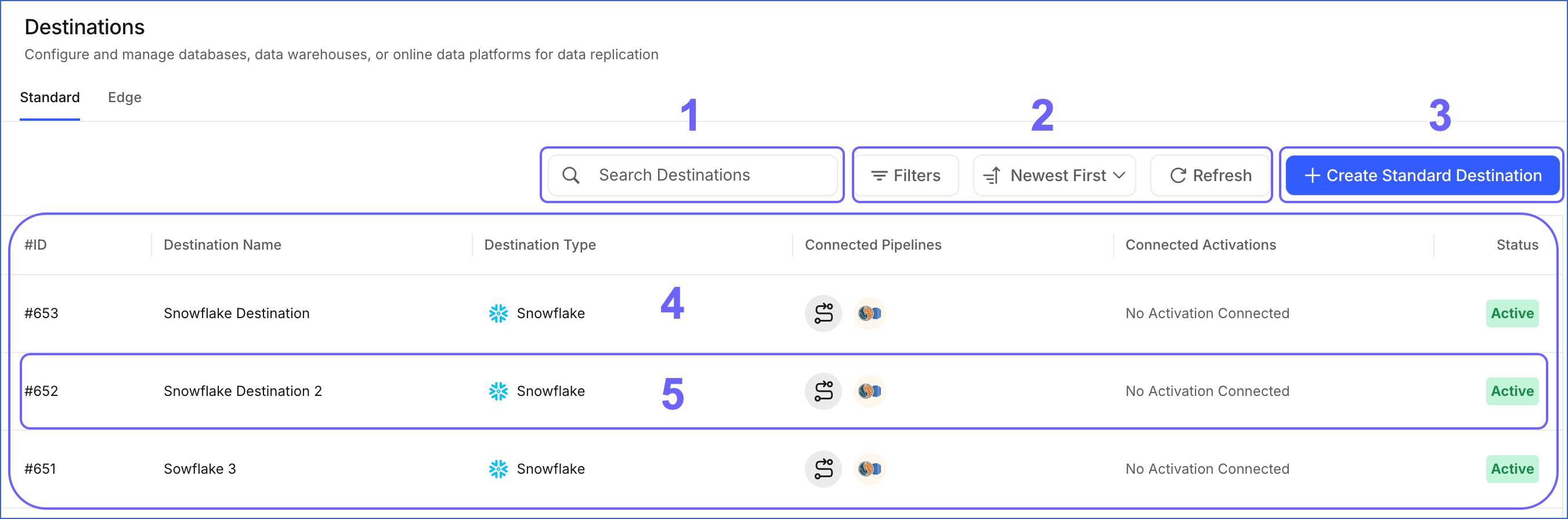Click Snowflake type text in row #651
Screen dimensions: 1568x519
pyautogui.click(x=550, y=469)
